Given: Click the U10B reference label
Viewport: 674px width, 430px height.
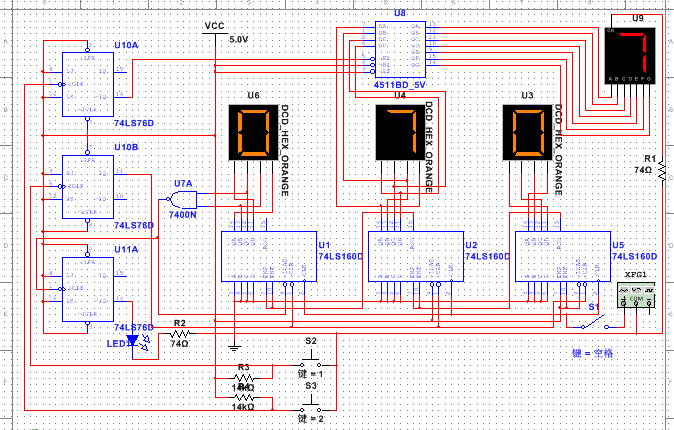Looking at the screenshot, I should point(126,147).
